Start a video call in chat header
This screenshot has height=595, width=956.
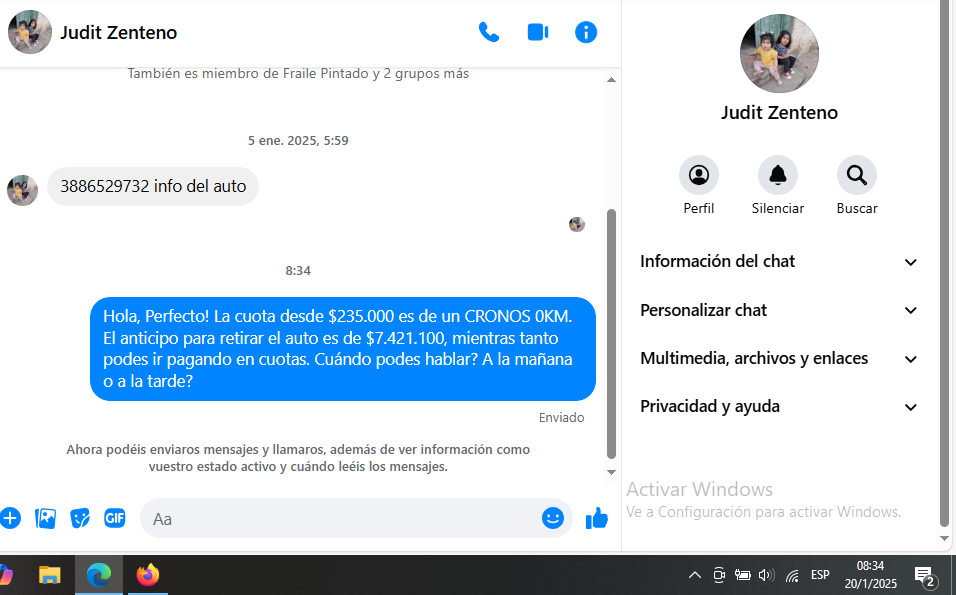coord(538,32)
